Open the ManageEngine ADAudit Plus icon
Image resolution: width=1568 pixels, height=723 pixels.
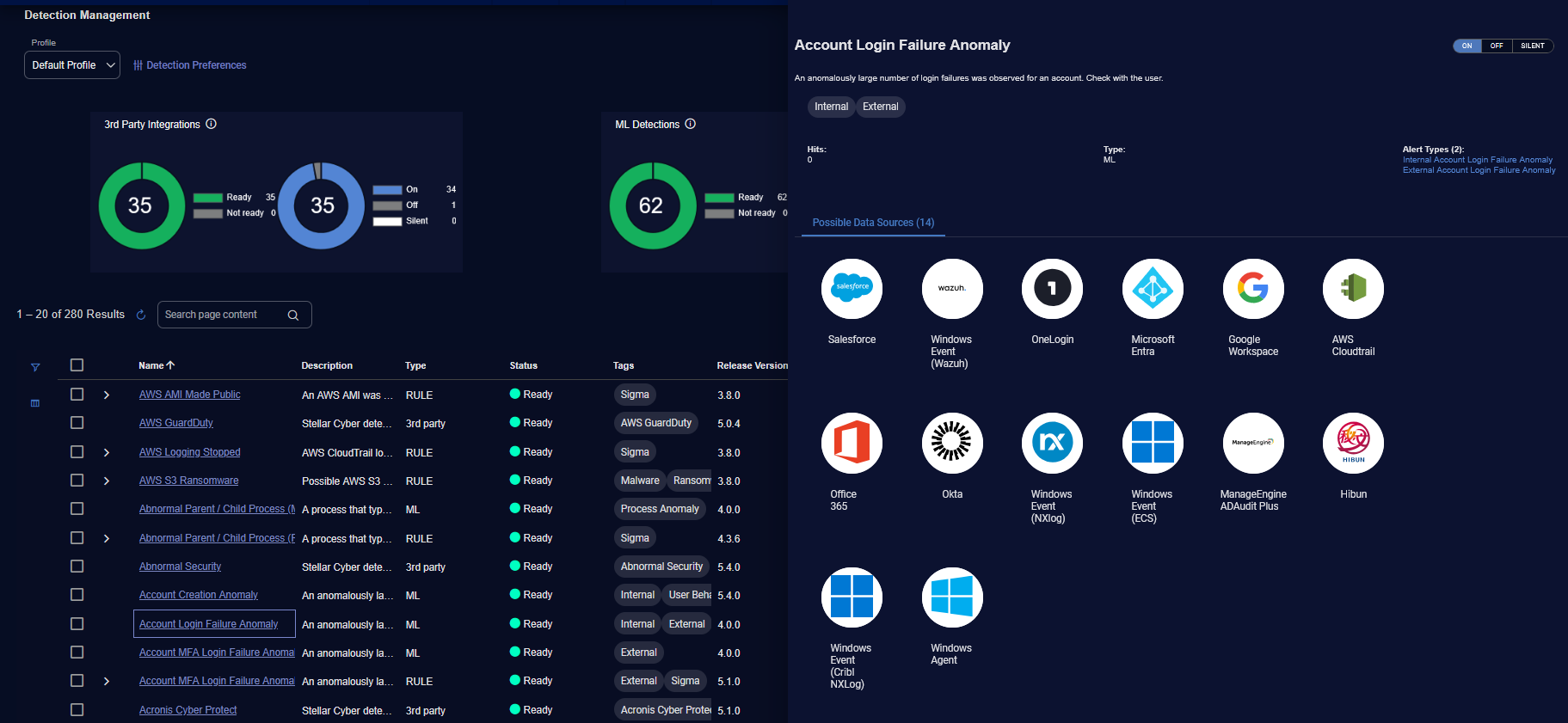(1253, 444)
